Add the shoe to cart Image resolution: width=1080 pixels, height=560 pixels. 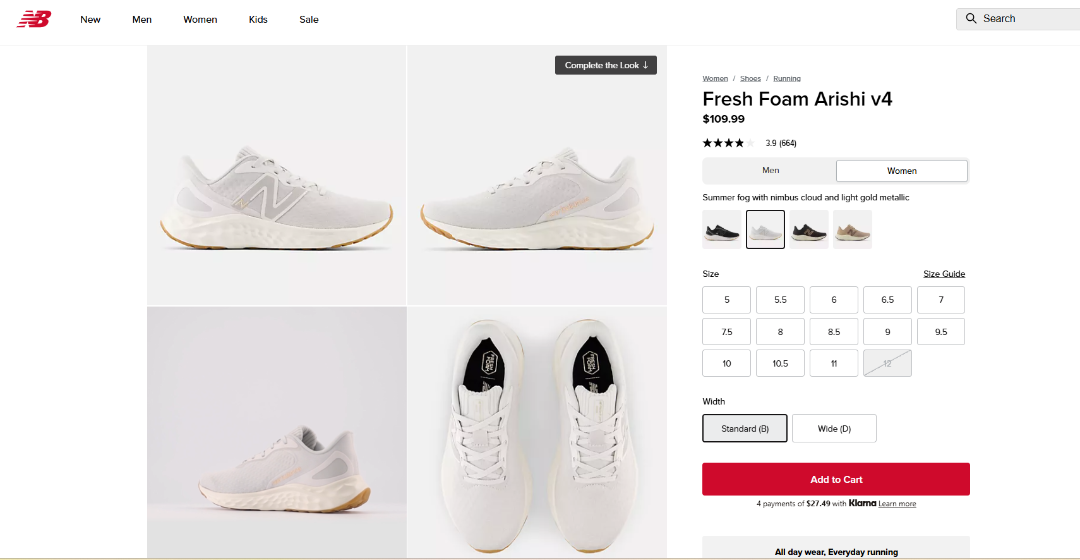coord(836,479)
